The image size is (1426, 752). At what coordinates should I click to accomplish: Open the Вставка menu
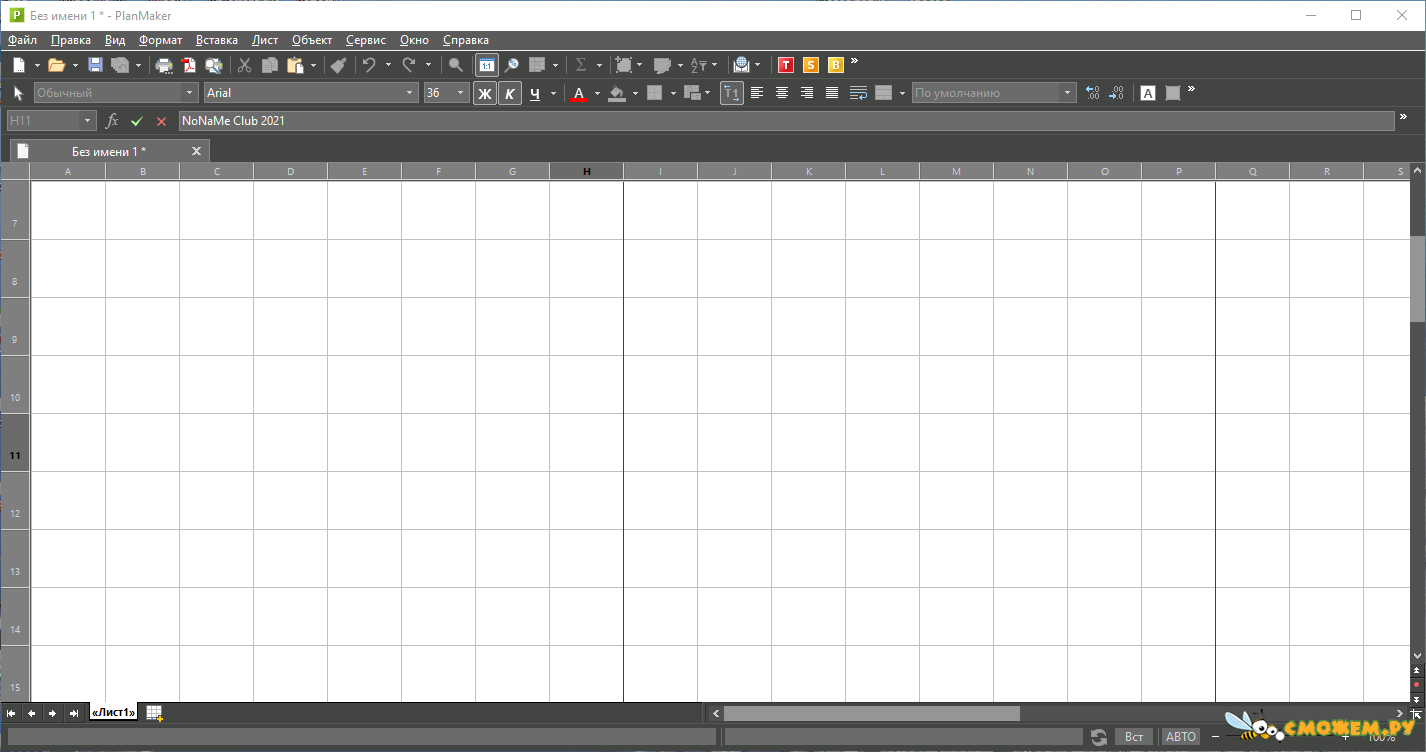click(x=216, y=40)
